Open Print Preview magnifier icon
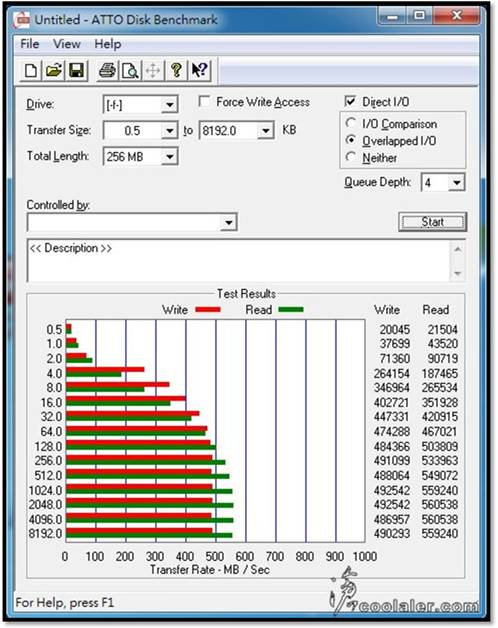Screen dimensions: 498x628 coord(130,71)
